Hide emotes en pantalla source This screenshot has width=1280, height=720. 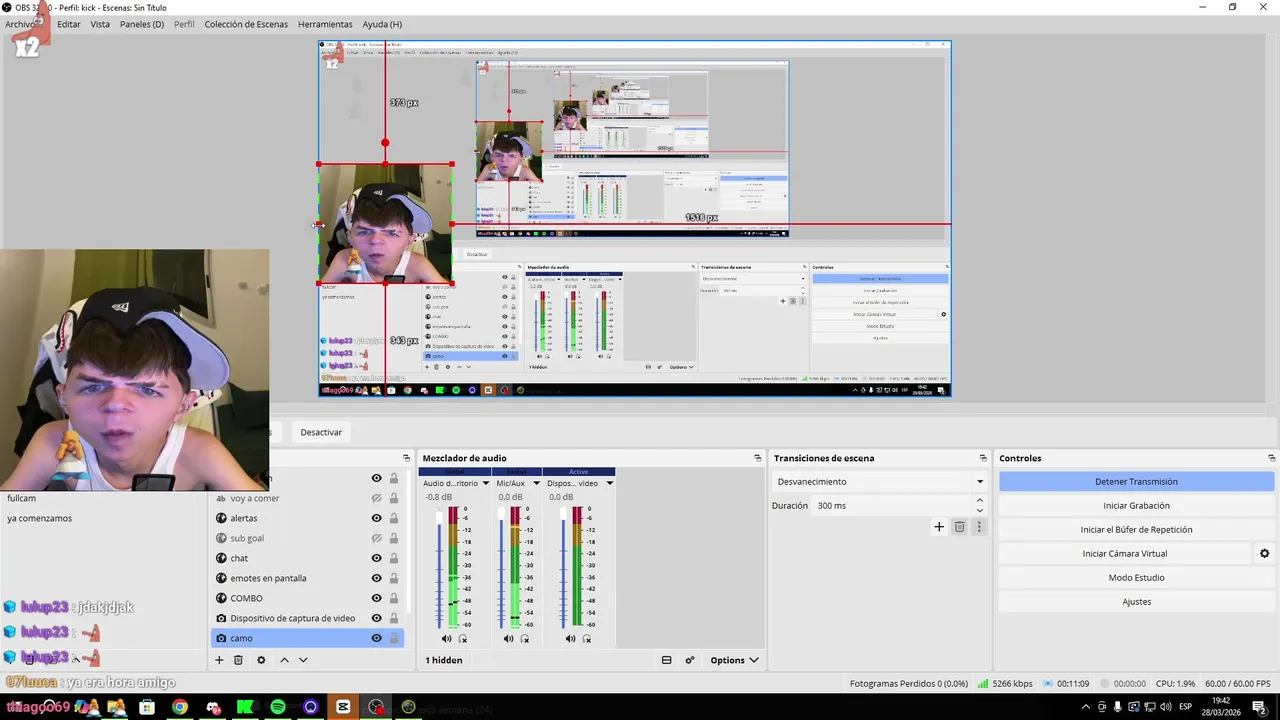(377, 578)
